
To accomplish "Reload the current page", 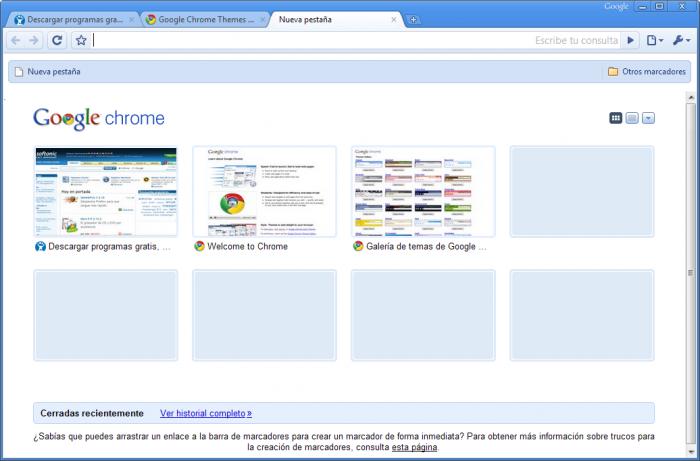I will [57, 41].
